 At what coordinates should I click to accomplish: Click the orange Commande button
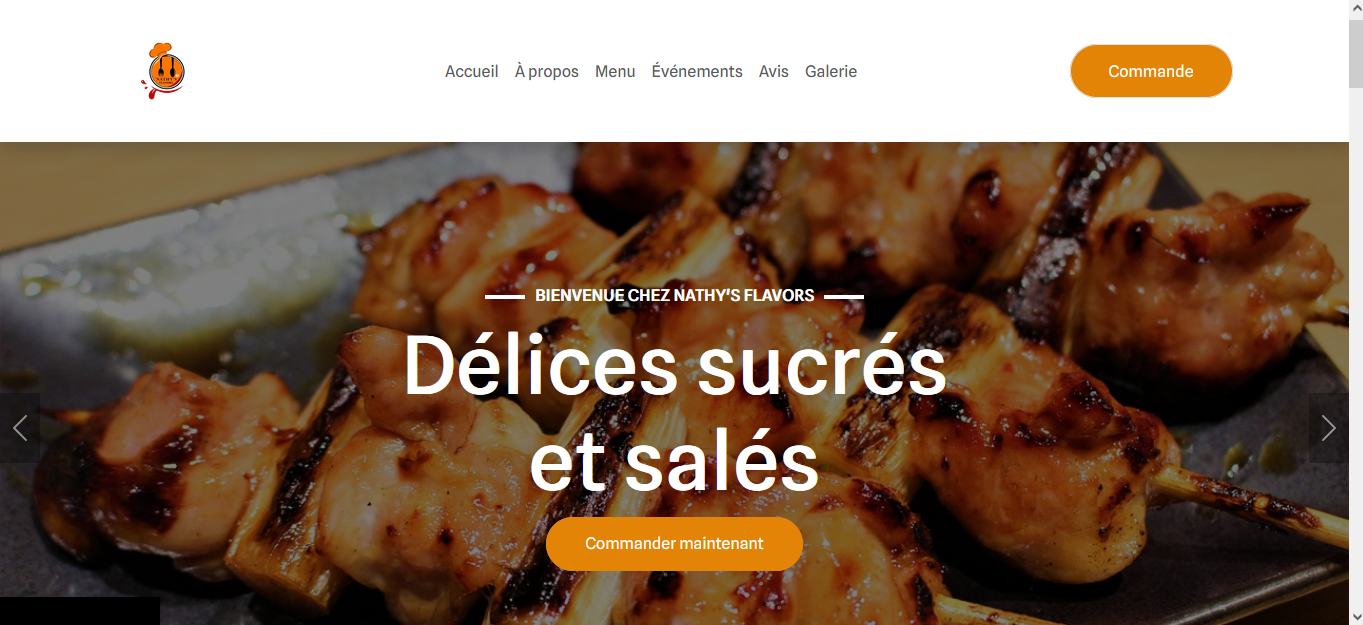[x=1151, y=71]
